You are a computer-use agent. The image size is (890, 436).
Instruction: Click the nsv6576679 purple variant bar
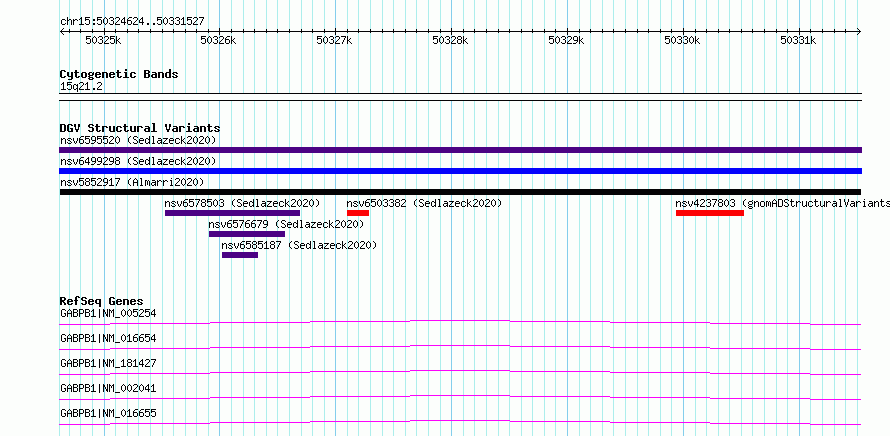[247, 234]
